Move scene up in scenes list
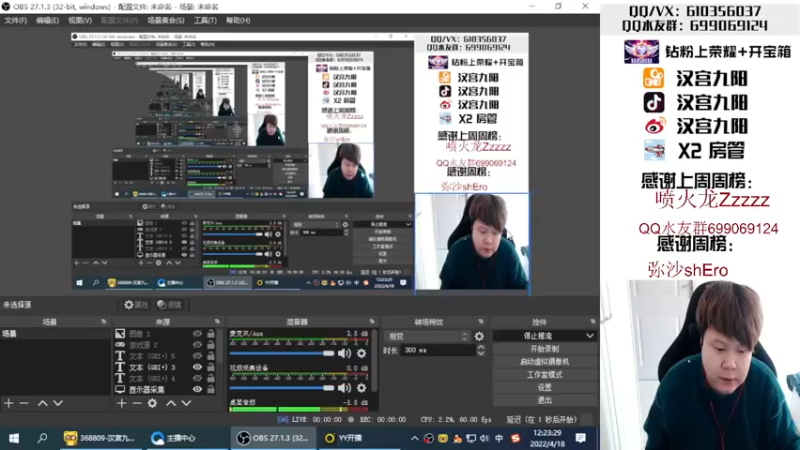Image resolution: width=800 pixels, height=450 pixels. click(x=42, y=403)
